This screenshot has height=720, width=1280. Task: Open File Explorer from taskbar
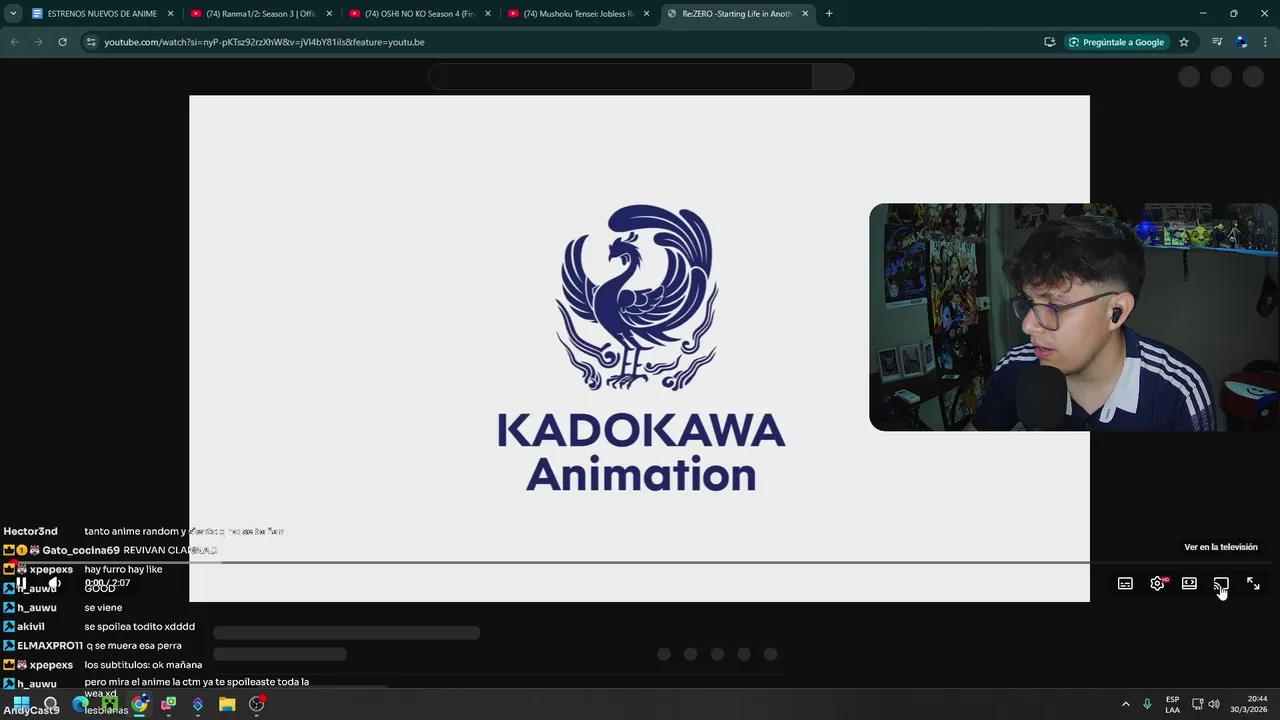coord(227,704)
